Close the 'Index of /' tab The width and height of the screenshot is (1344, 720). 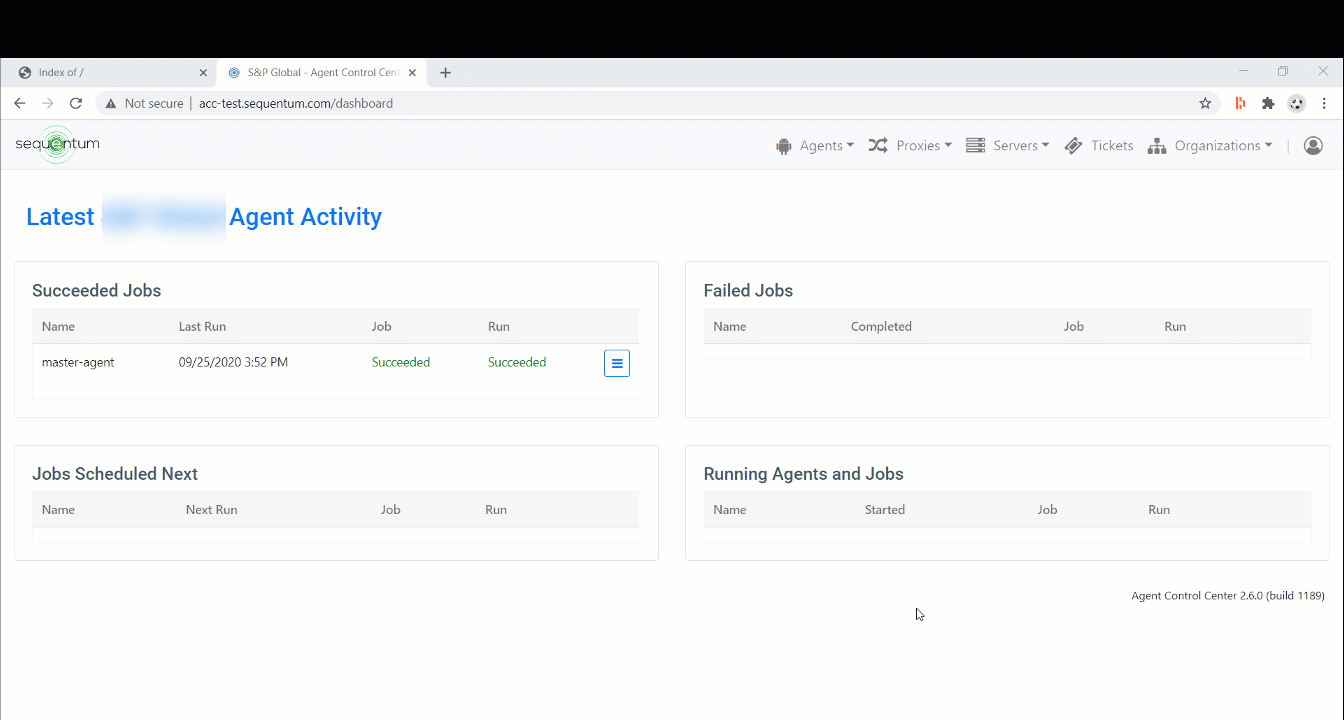click(x=203, y=73)
